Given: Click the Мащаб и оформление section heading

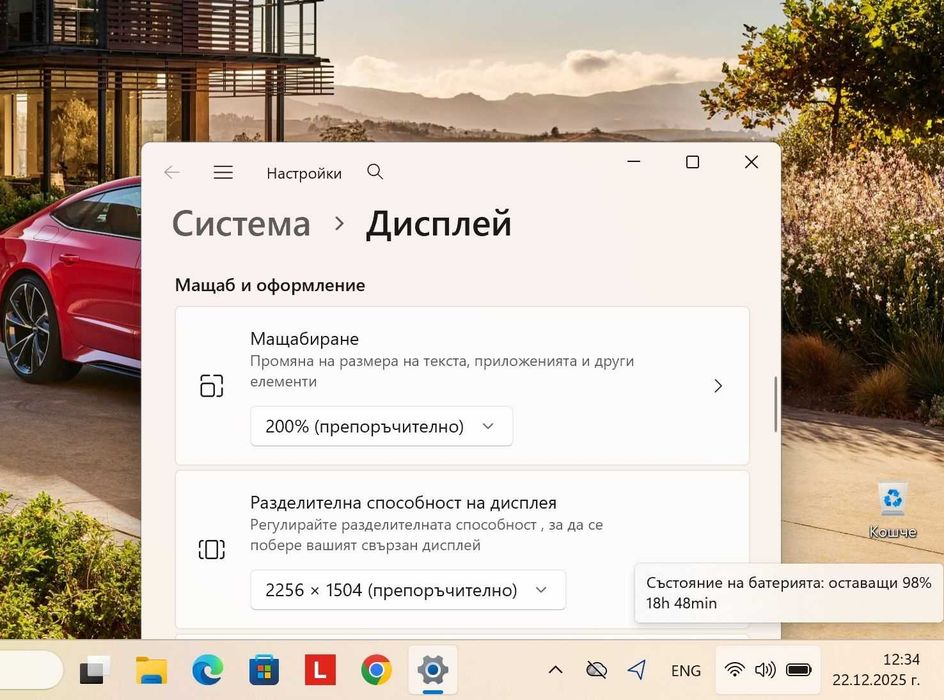Looking at the screenshot, I should pos(270,285).
